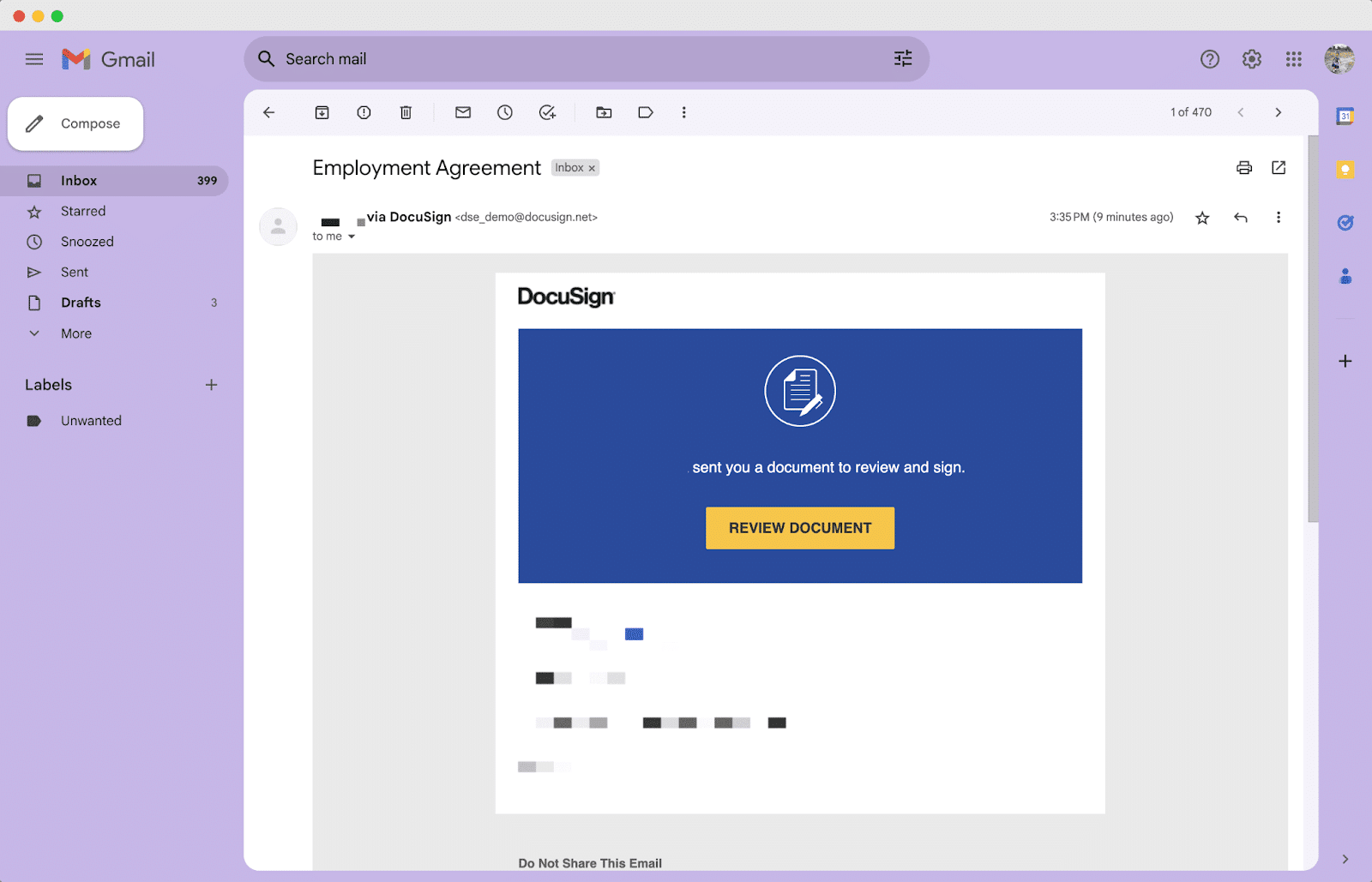Create a new label plus icon
The width and height of the screenshot is (1372, 882).
pos(211,385)
